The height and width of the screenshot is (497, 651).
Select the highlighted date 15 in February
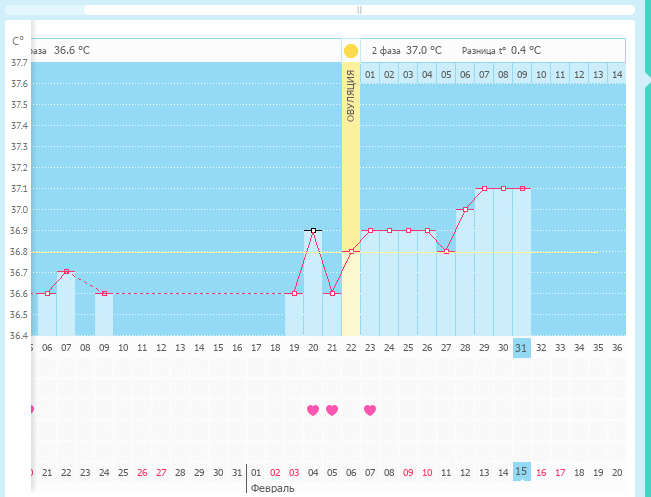pos(521,472)
